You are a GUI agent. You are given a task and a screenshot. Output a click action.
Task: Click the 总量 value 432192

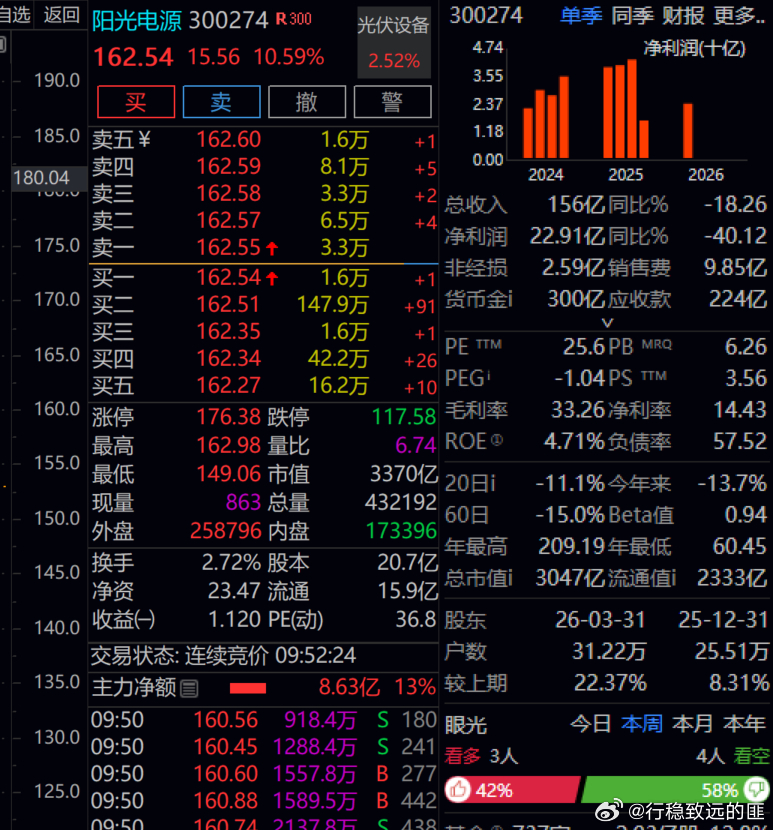coord(401,503)
